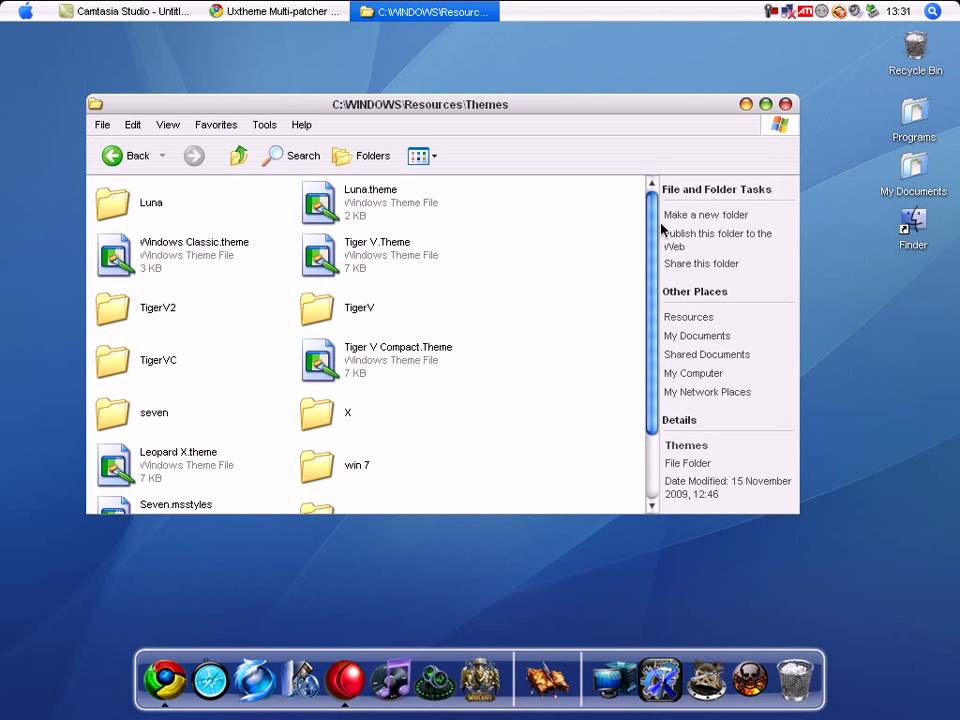Select the Luna folder icon

coord(113,203)
